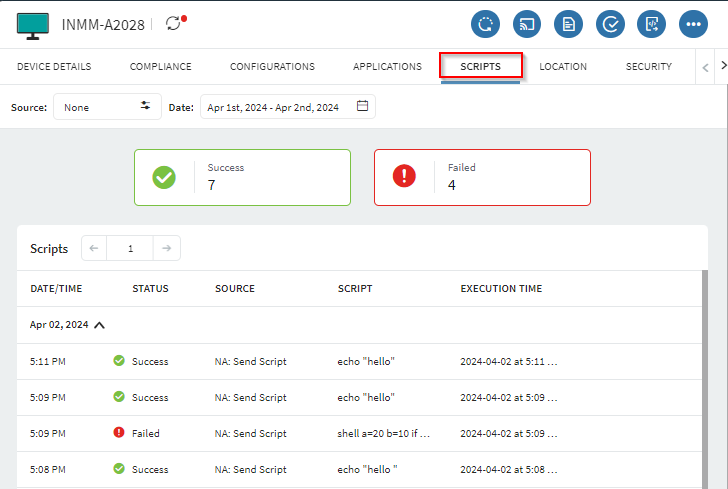The image size is (728, 489).
Task: Collapse the Apr 02, 2024 group
Action: coord(100,325)
